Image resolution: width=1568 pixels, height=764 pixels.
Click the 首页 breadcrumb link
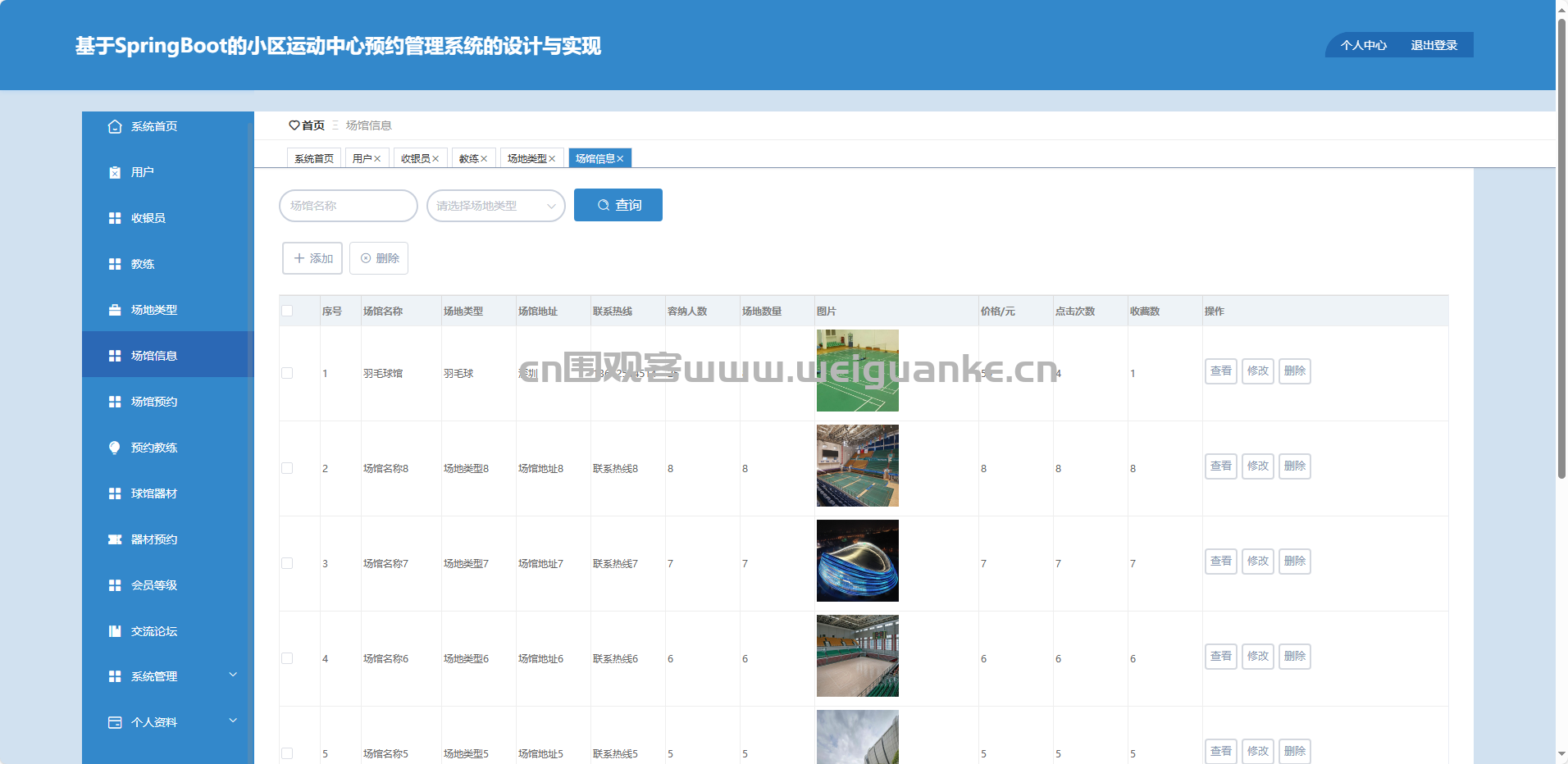click(313, 125)
